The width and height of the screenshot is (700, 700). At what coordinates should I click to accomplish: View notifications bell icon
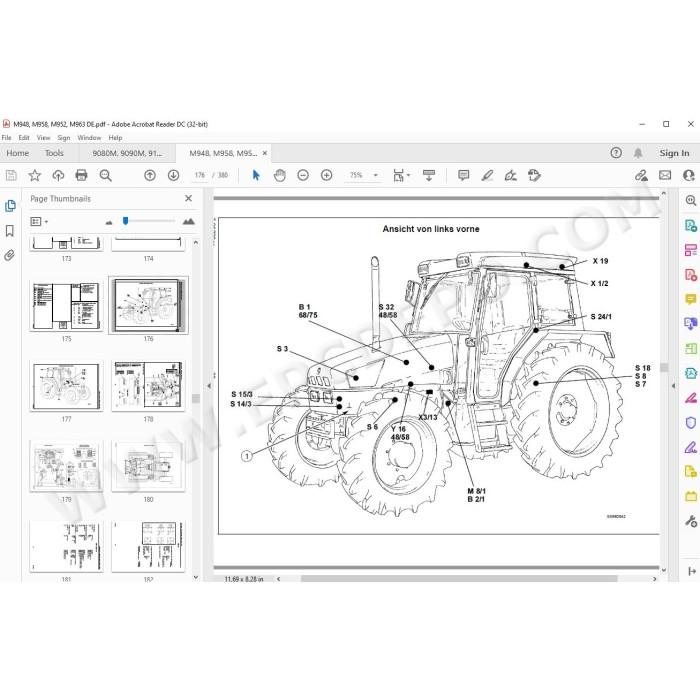coord(638,153)
